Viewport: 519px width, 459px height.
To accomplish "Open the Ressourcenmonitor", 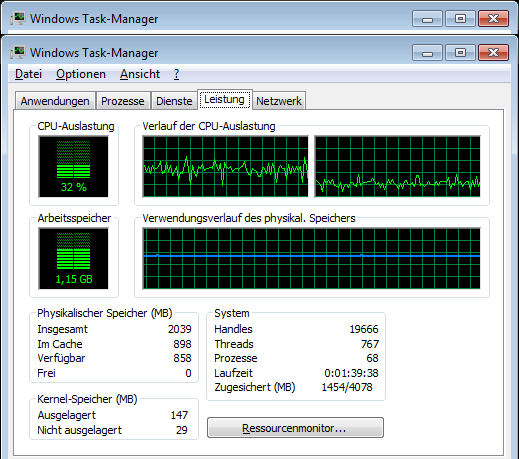I will (295, 428).
